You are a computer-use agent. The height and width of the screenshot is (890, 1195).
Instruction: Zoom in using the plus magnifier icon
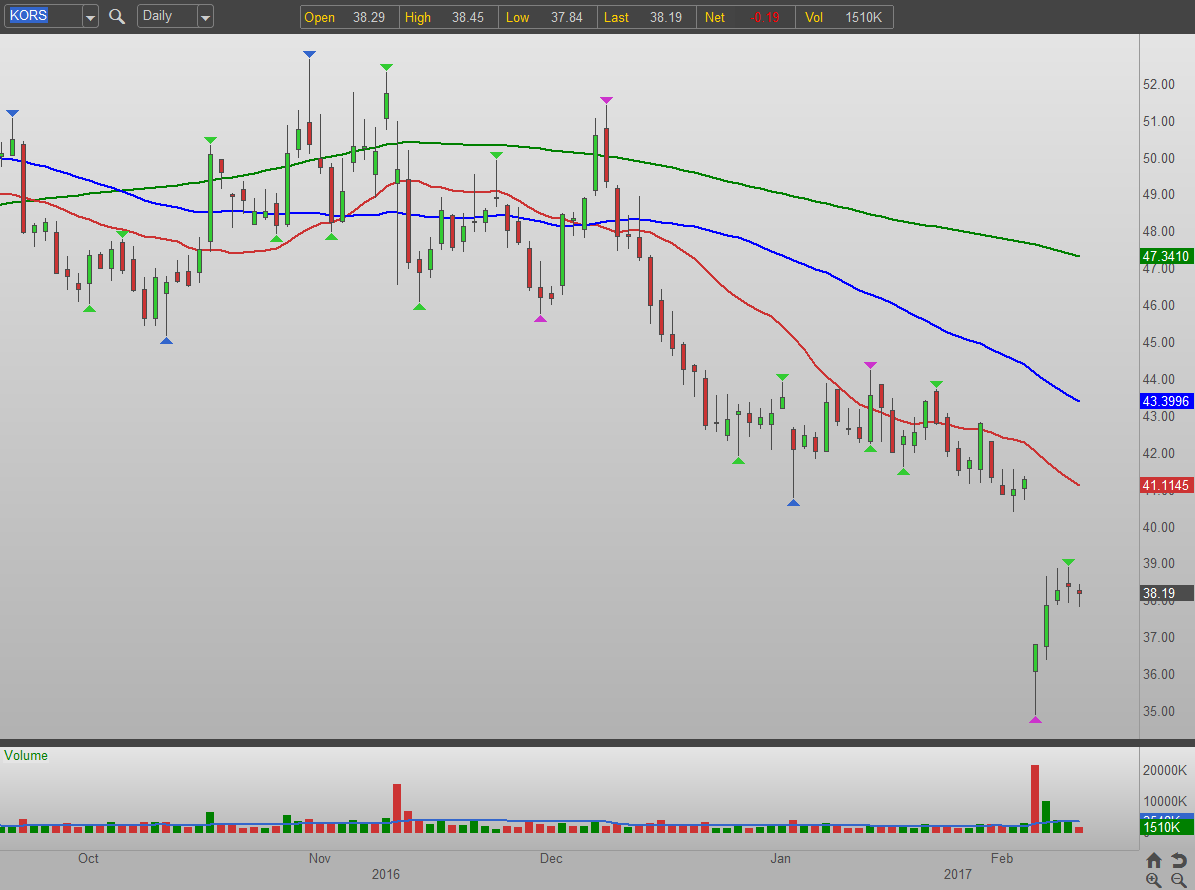point(1154,880)
